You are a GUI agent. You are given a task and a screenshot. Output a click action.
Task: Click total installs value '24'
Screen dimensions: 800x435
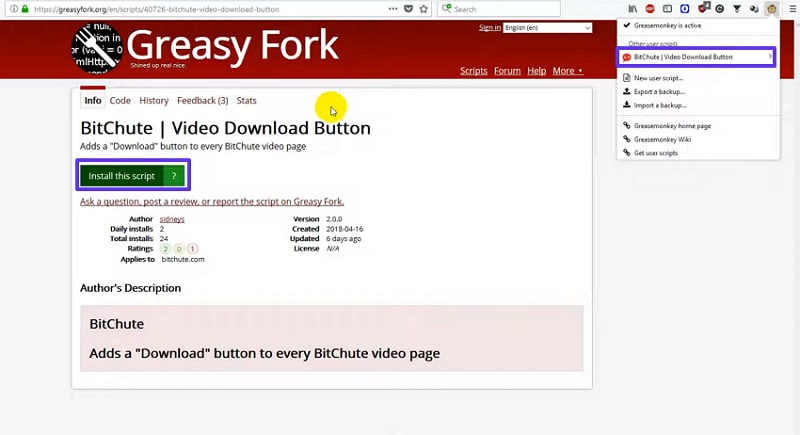point(164,239)
